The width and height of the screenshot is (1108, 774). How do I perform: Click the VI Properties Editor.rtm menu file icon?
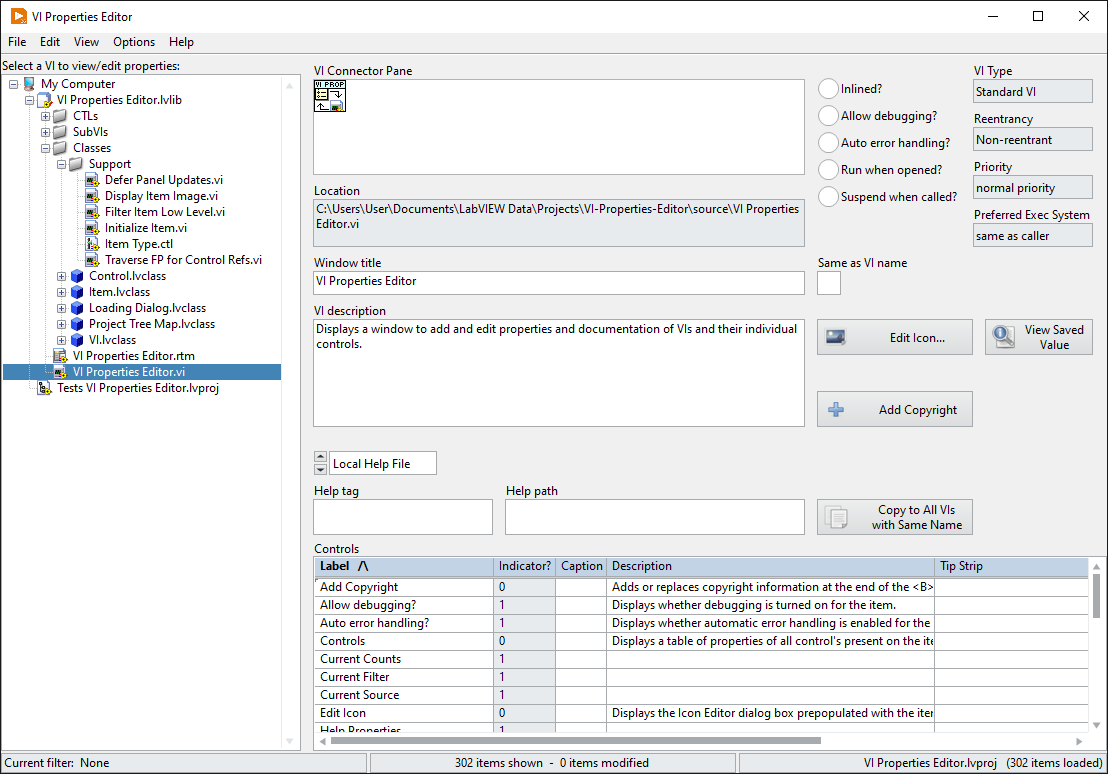[x=61, y=356]
